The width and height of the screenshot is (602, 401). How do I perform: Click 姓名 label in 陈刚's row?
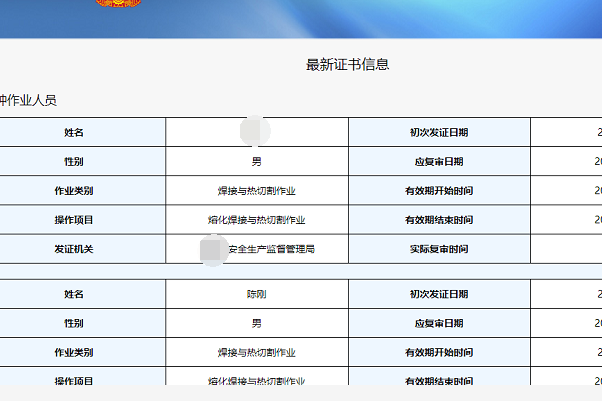74,294
